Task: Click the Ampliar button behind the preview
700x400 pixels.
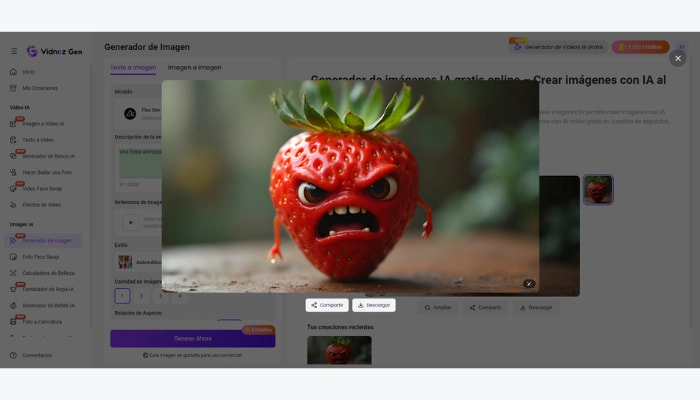Action: (x=438, y=308)
